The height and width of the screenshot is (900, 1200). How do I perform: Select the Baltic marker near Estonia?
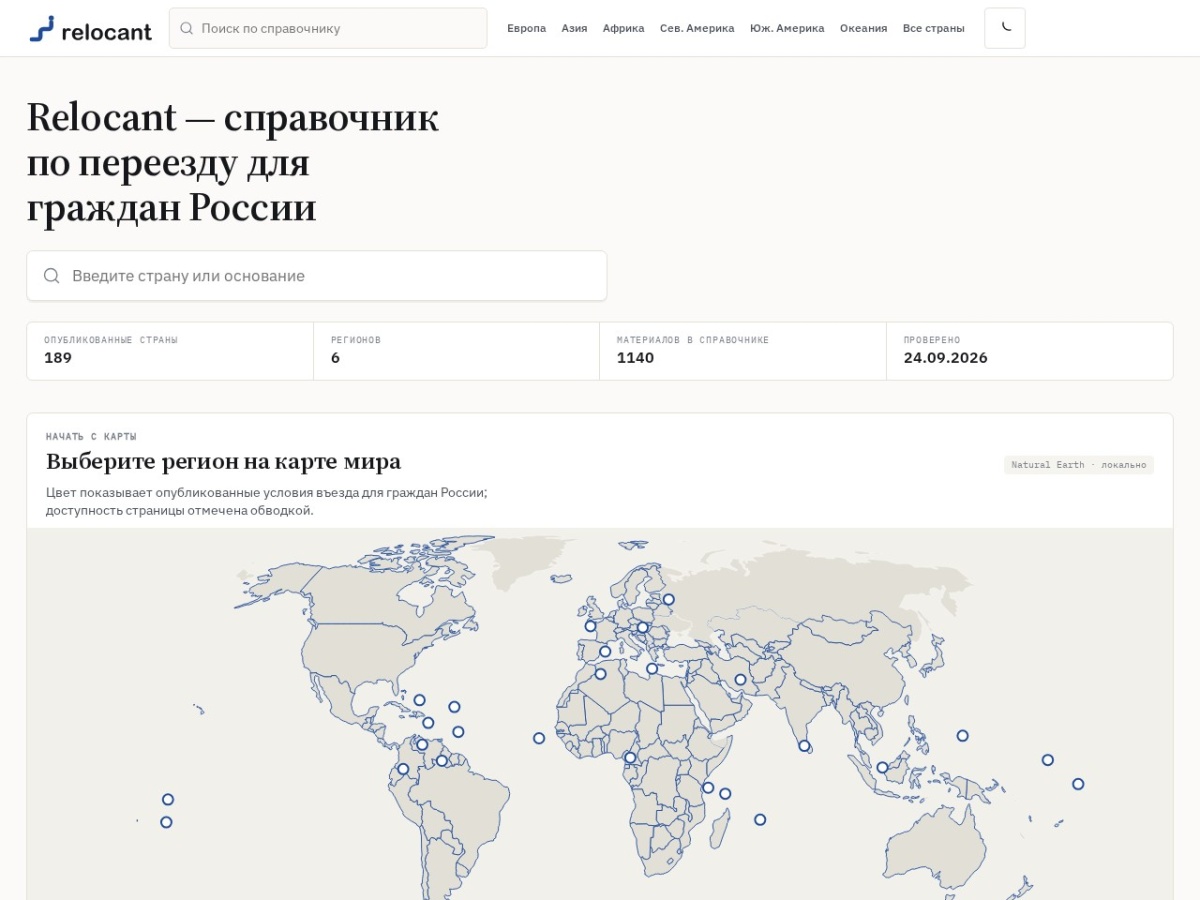[x=669, y=600]
